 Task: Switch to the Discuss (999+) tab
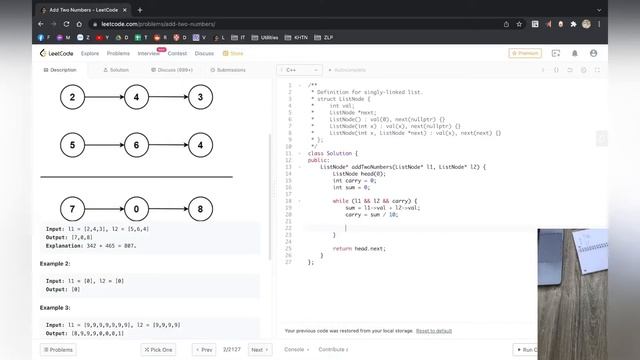coord(172,70)
